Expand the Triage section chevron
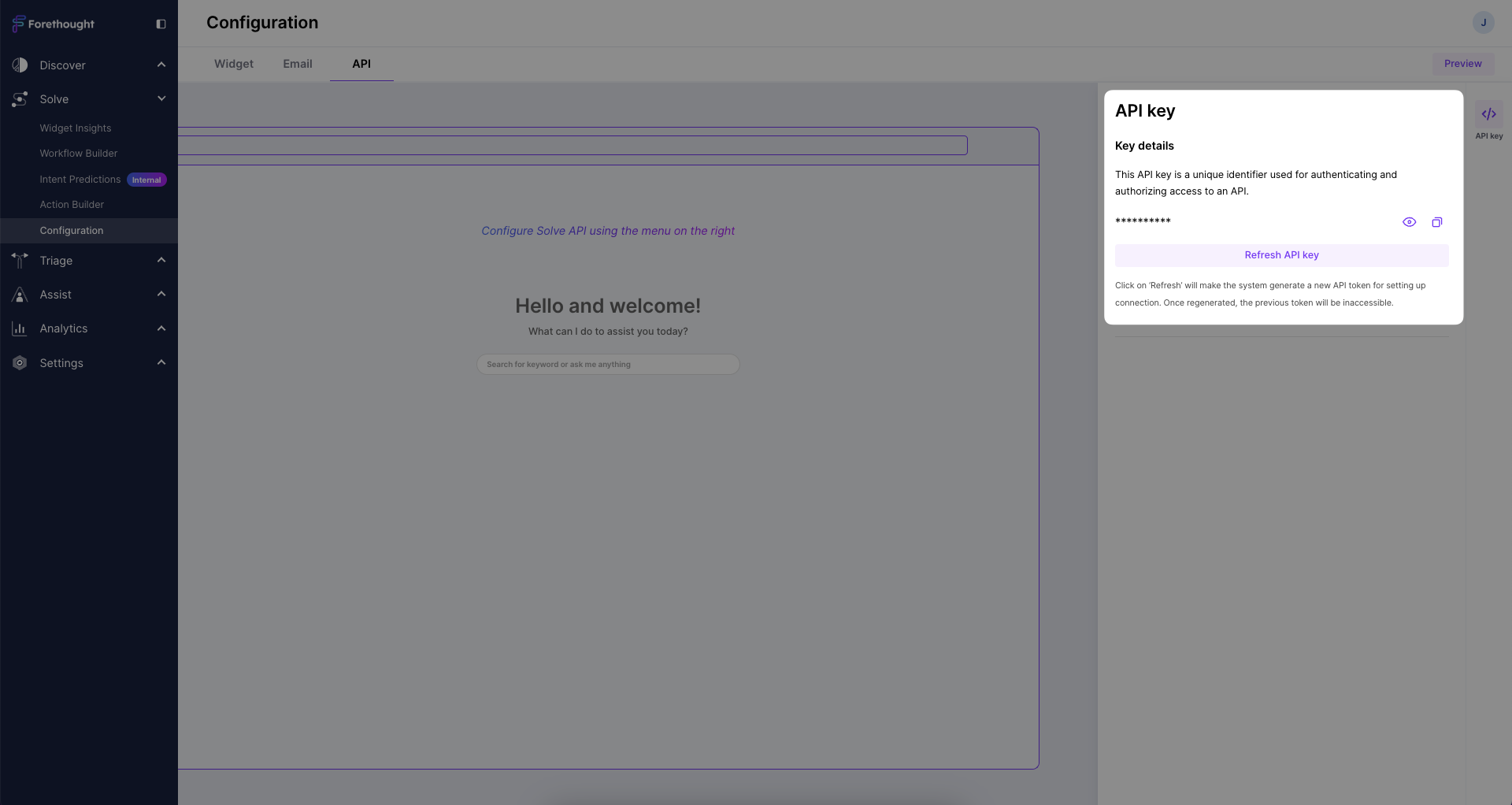Image resolution: width=1512 pixels, height=805 pixels. pyautogui.click(x=161, y=260)
